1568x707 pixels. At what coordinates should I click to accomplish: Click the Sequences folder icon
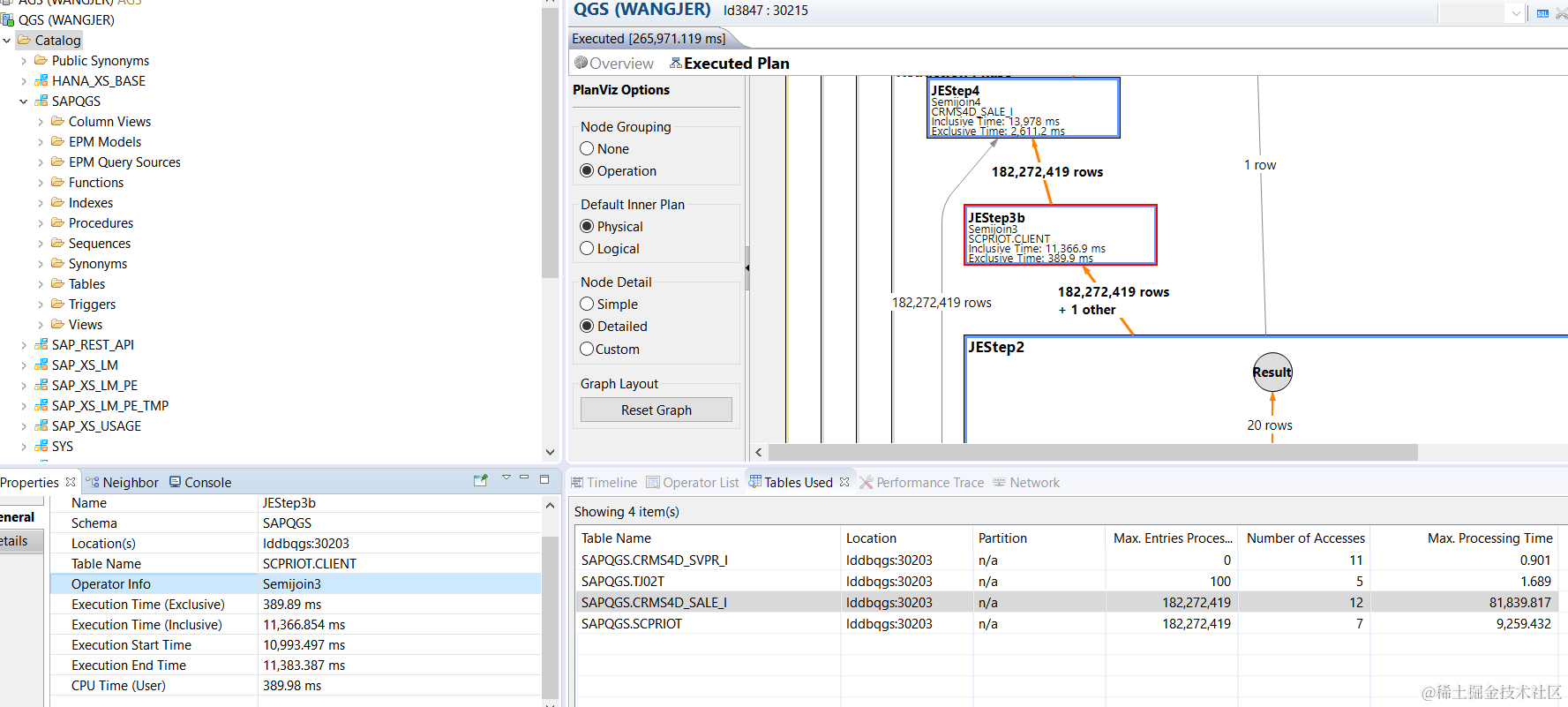click(x=57, y=243)
